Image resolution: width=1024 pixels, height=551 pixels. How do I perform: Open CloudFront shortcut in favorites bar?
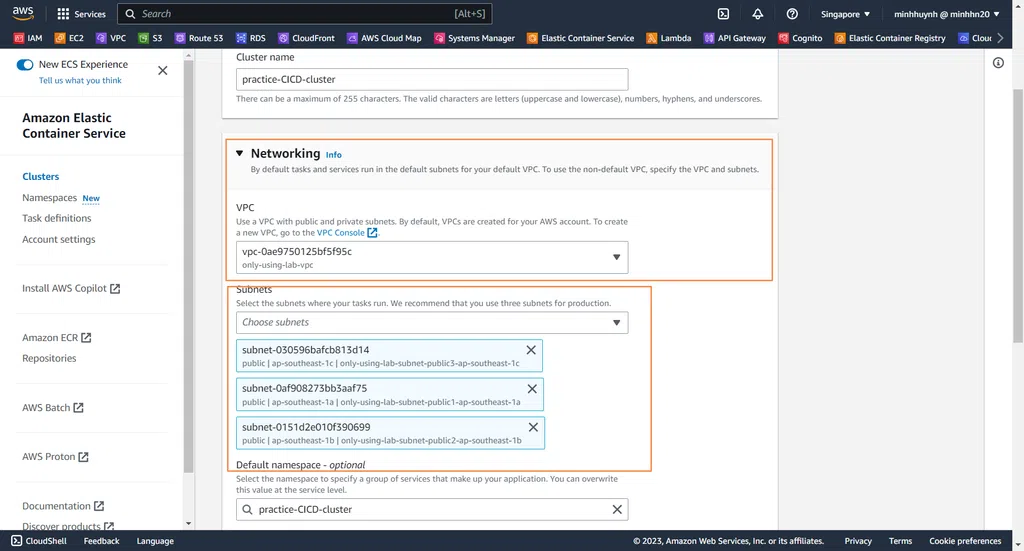pos(306,38)
